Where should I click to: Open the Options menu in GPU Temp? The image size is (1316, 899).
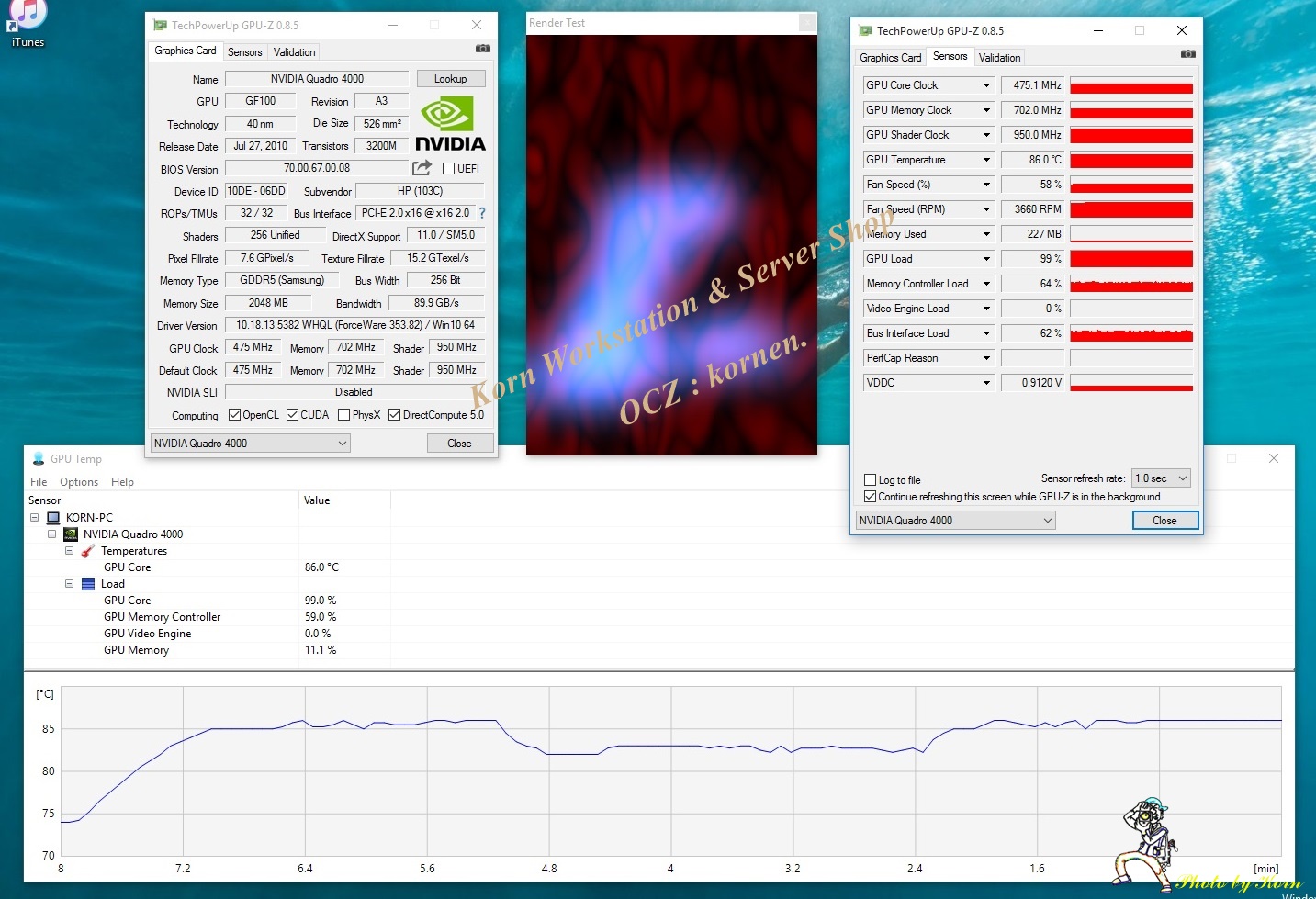pos(79,482)
